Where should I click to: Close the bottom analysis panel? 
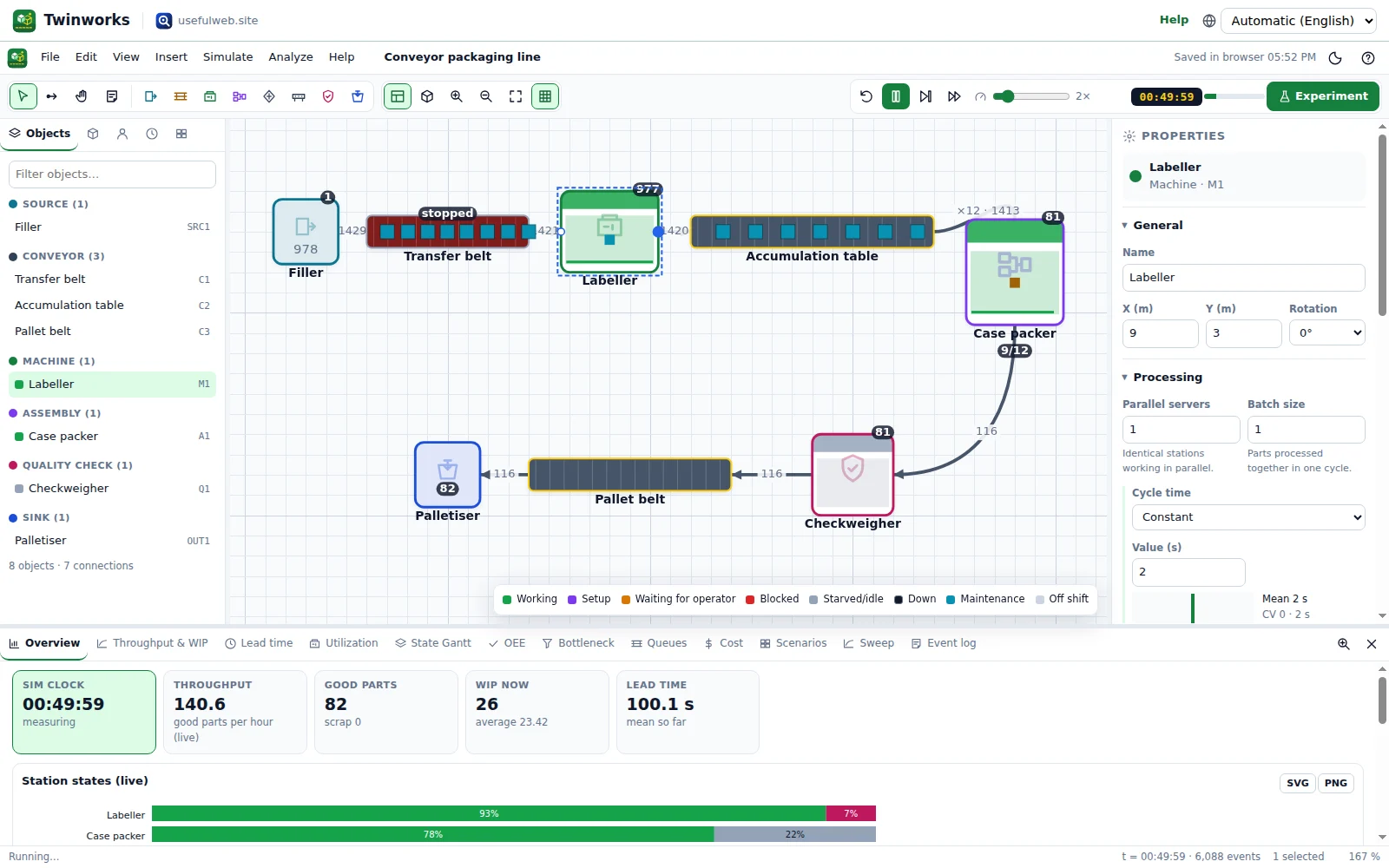pyautogui.click(x=1372, y=644)
